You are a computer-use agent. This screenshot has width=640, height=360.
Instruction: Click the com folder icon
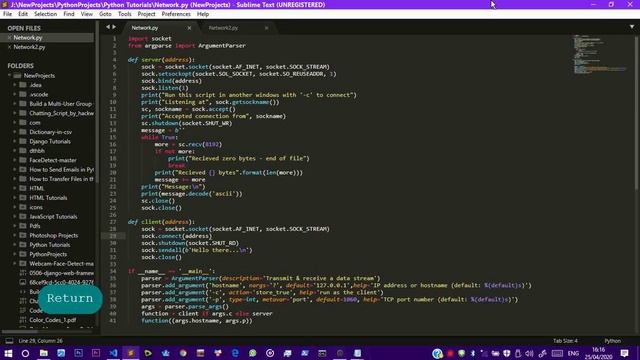pyautogui.click(x=23, y=122)
